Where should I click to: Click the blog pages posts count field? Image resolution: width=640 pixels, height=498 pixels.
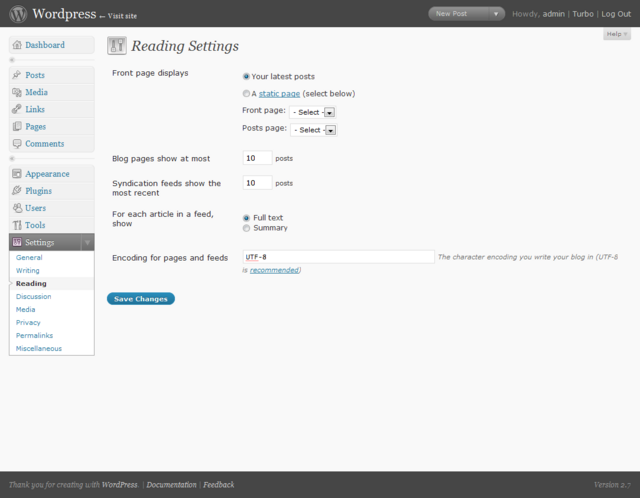click(257, 158)
